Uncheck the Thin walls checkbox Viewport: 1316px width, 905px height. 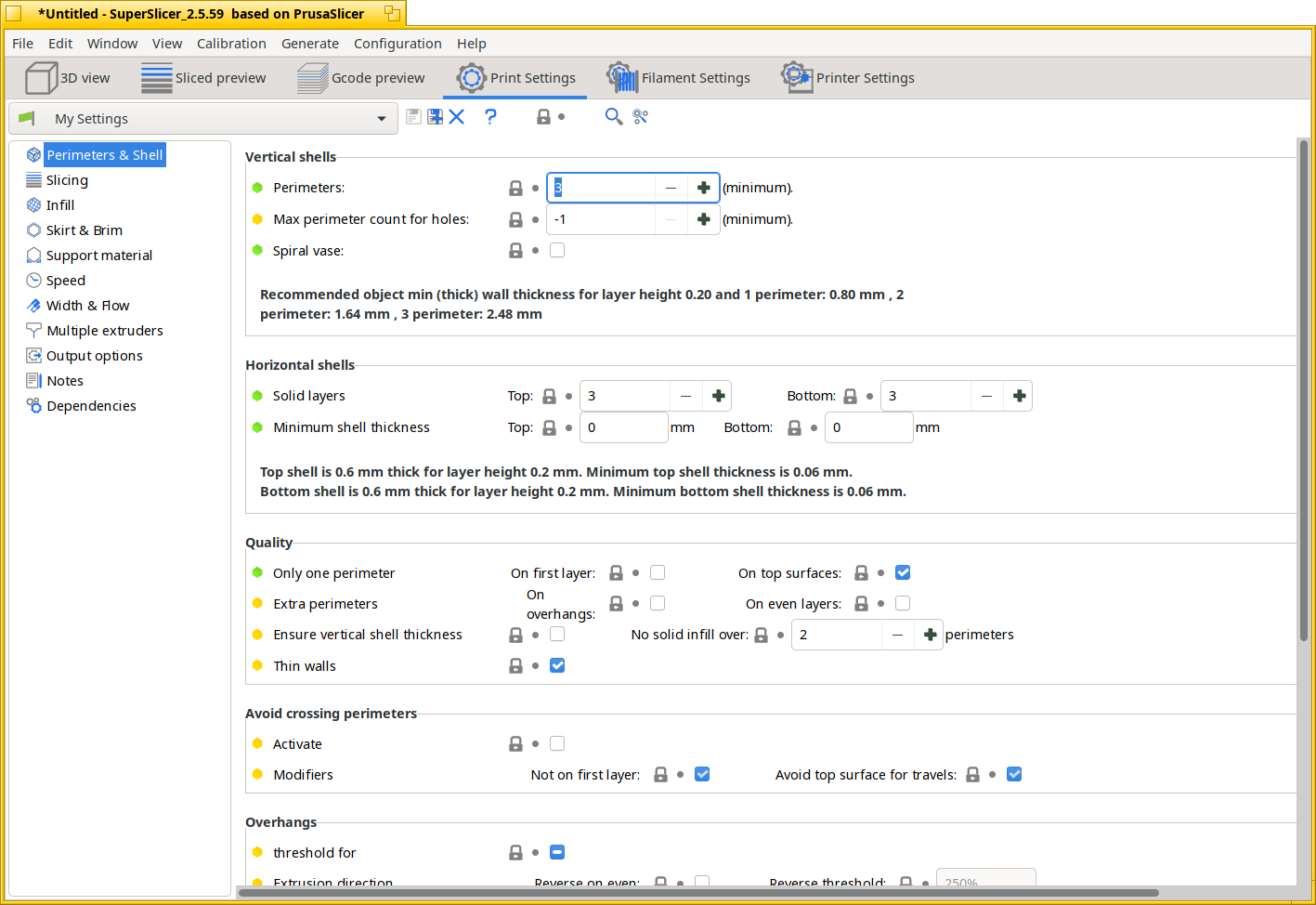557,665
